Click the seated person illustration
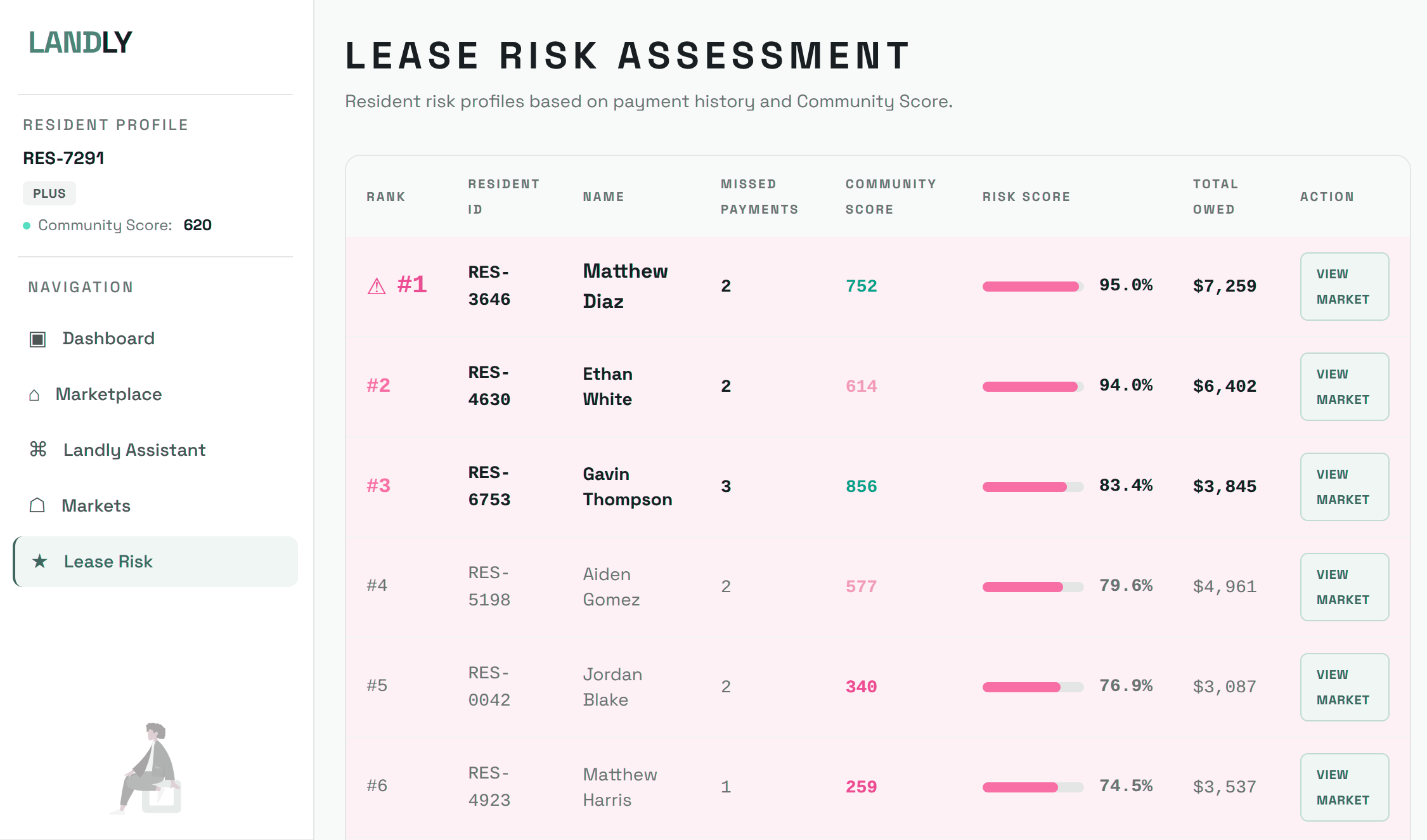The image size is (1427, 840). (150, 767)
